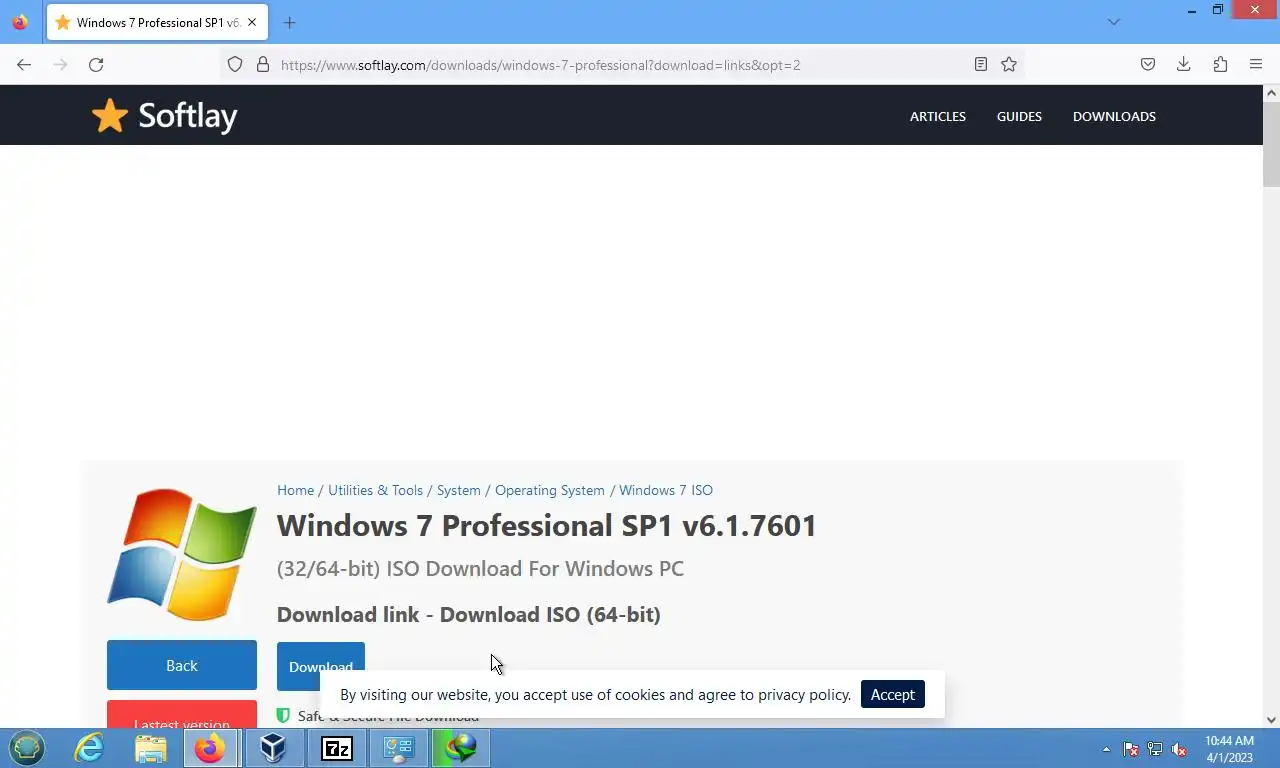Screen dimensions: 1280x768
Task: Show hidden system tray icons
Action: coord(1106,749)
